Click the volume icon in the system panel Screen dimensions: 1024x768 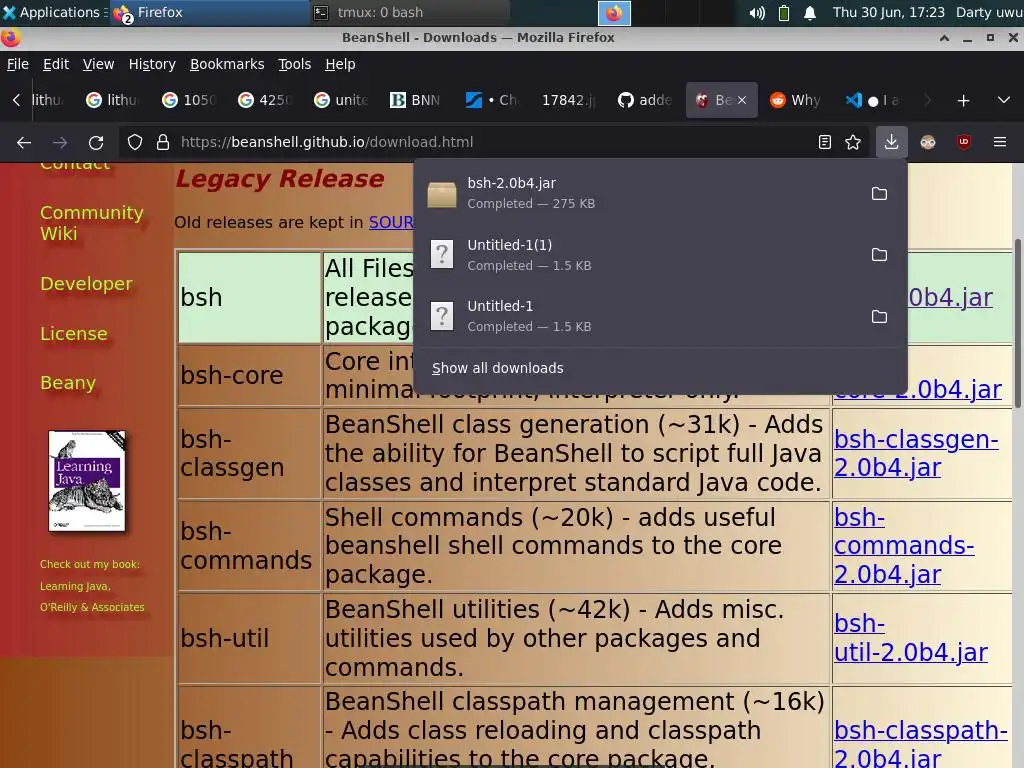pos(757,12)
